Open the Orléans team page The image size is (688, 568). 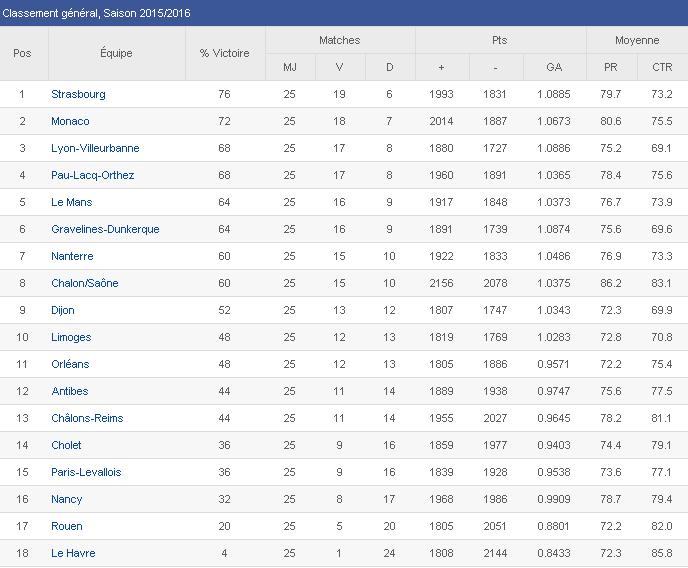70,364
